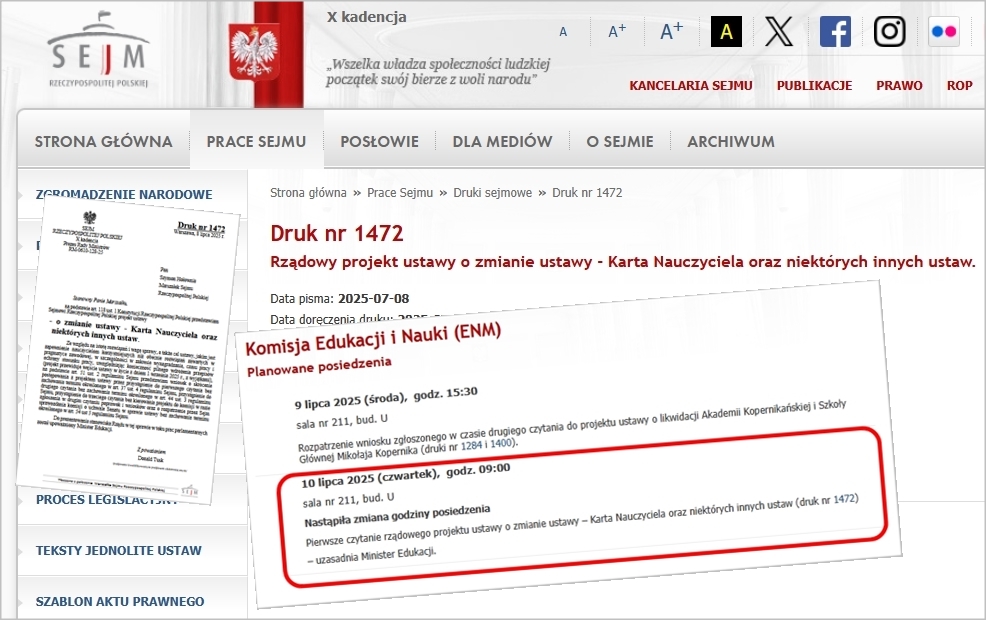Open the Publikacje link
Image resolution: width=986 pixels, height=620 pixels.
814,86
